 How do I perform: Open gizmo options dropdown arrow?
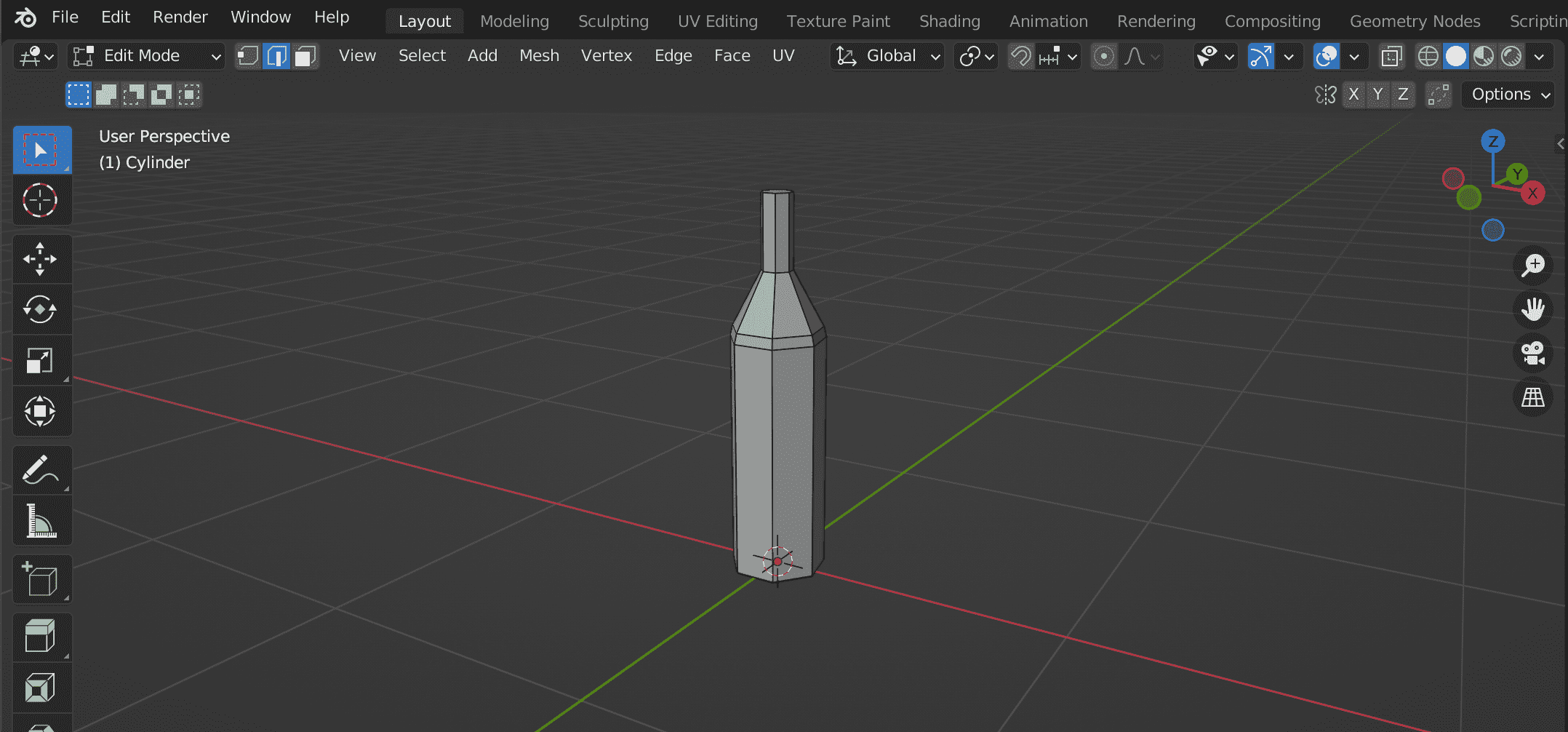[1289, 56]
